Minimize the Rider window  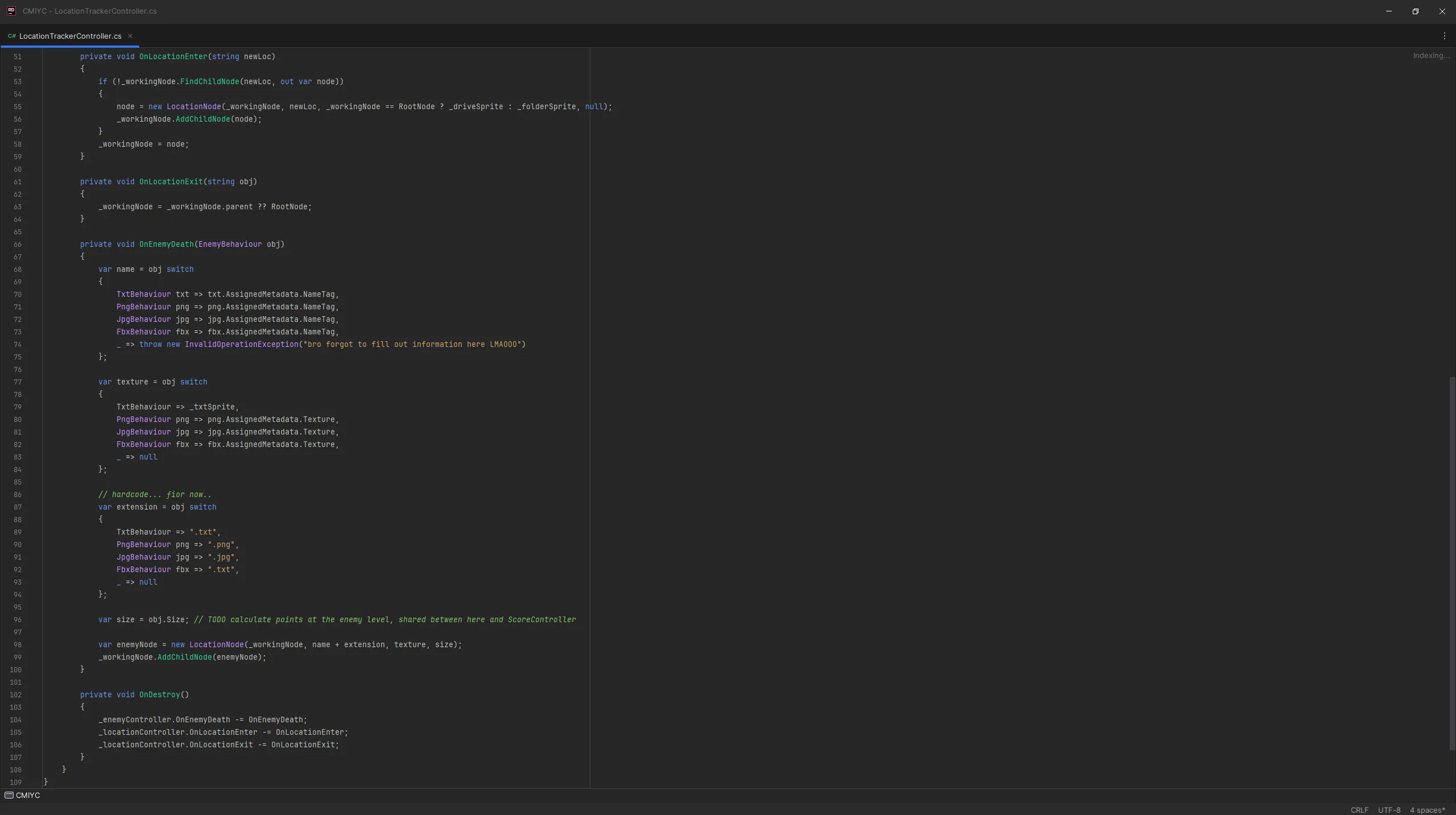tap(1388, 11)
